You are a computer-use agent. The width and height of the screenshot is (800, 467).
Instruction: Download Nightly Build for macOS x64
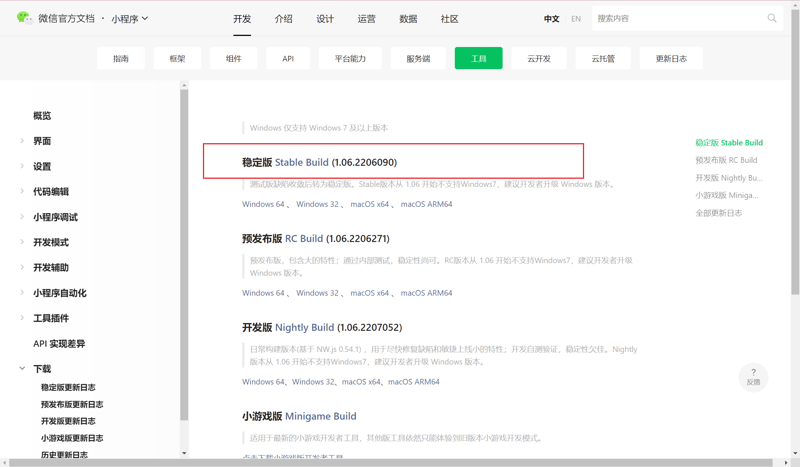(x=361, y=382)
